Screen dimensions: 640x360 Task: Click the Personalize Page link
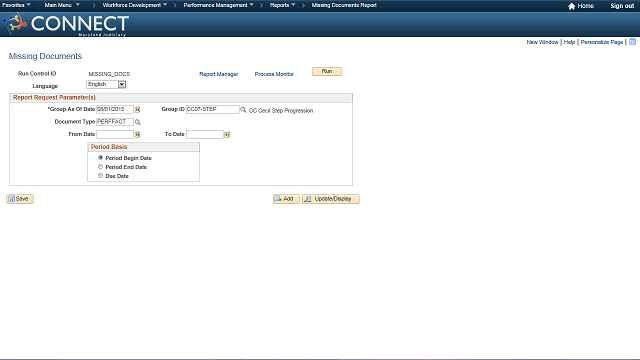pos(602,42)
